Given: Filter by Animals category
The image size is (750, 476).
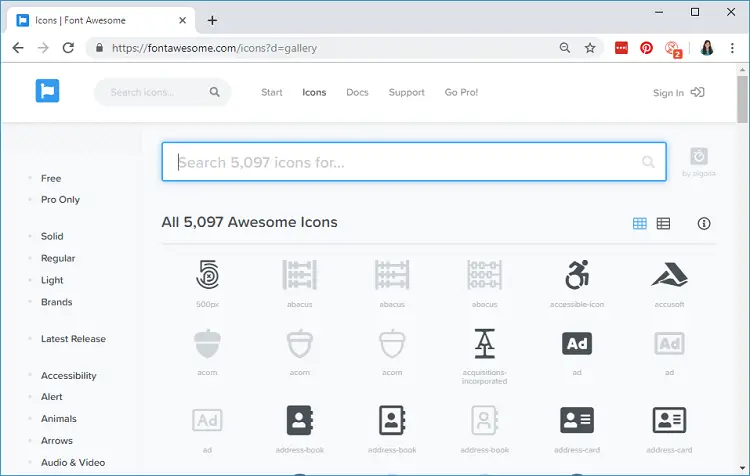Looking at the screenshot, I should [x=59, y=419].
